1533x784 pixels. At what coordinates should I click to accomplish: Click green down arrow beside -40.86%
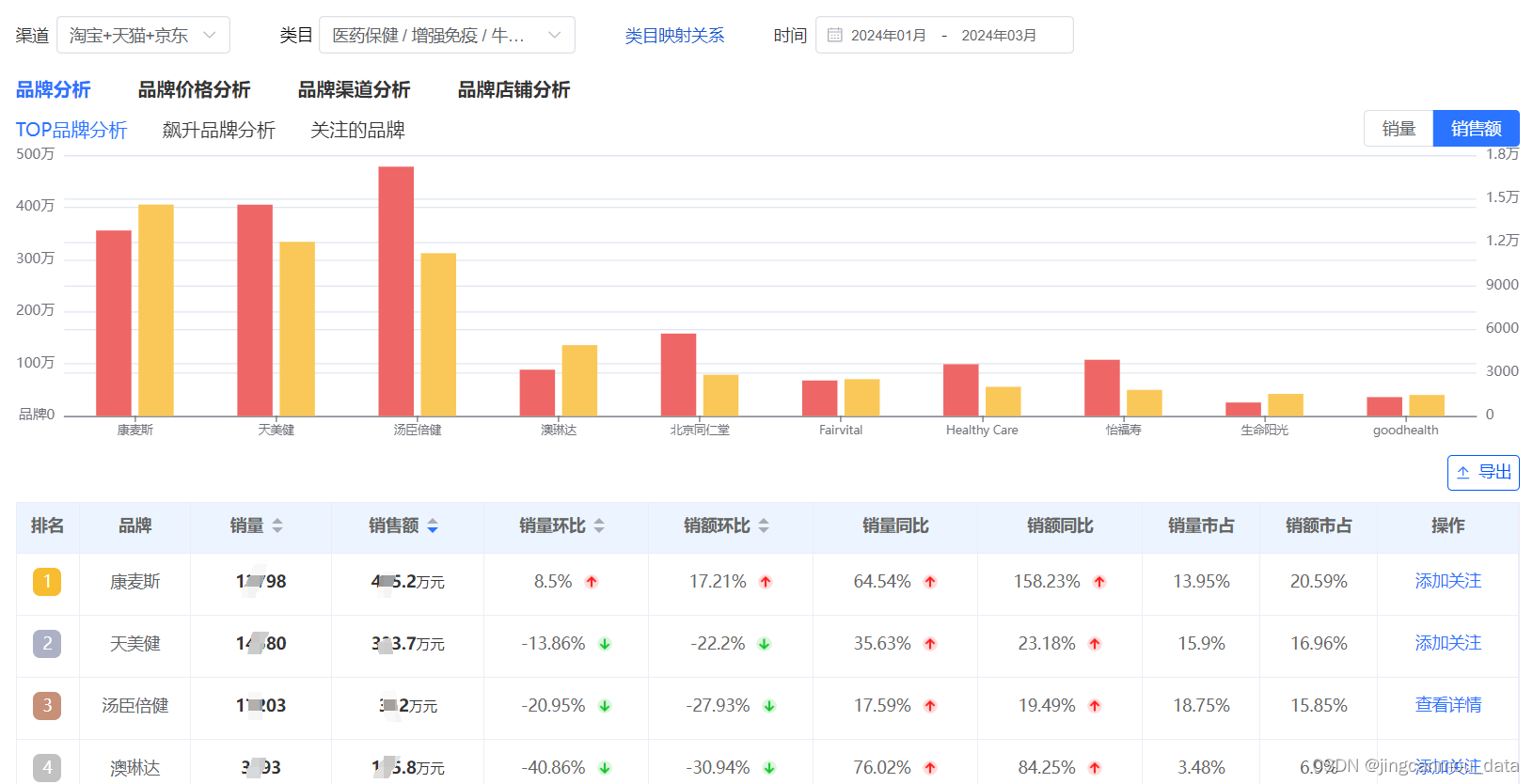tap(605, 768)
